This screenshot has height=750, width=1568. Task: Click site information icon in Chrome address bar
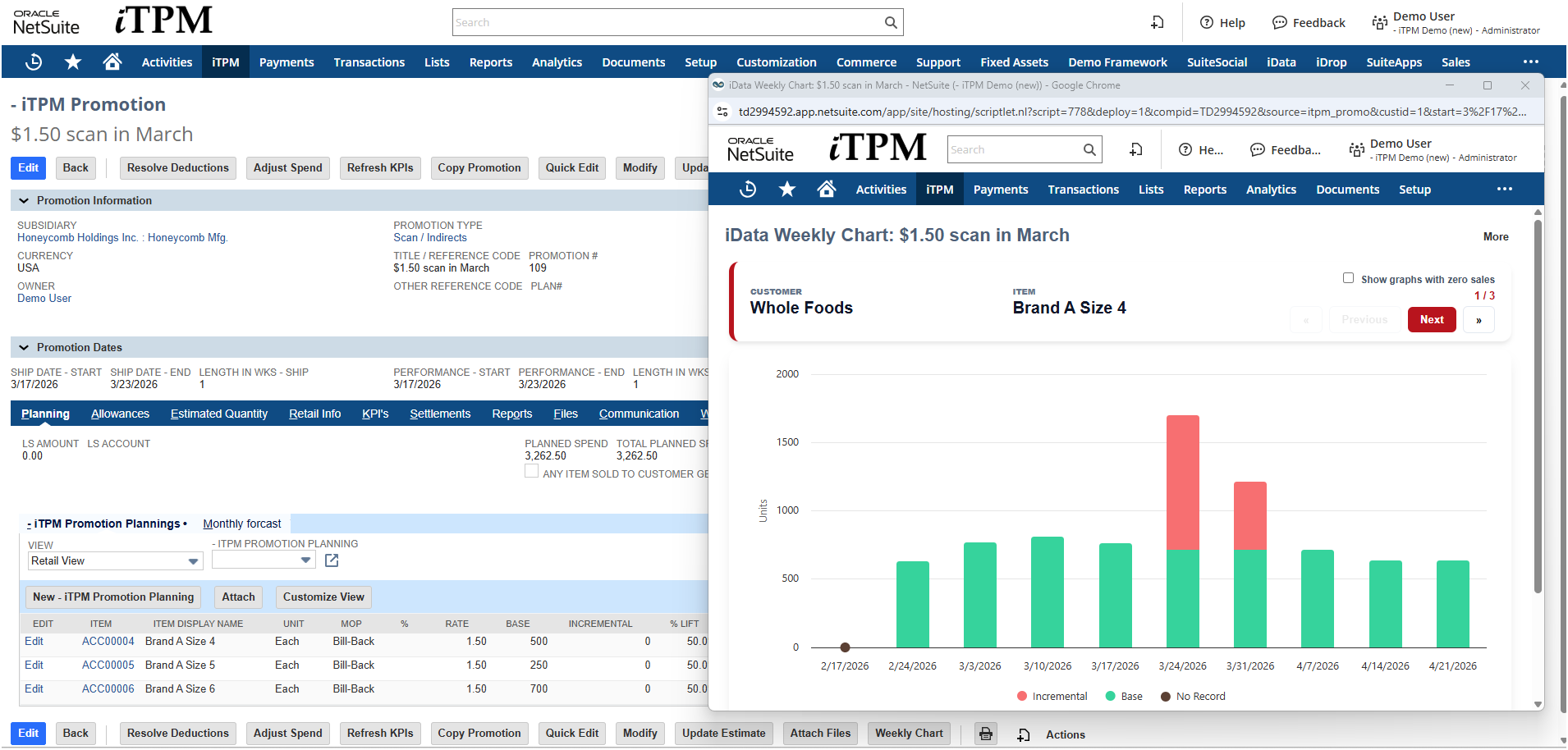[x=722, y=112]
